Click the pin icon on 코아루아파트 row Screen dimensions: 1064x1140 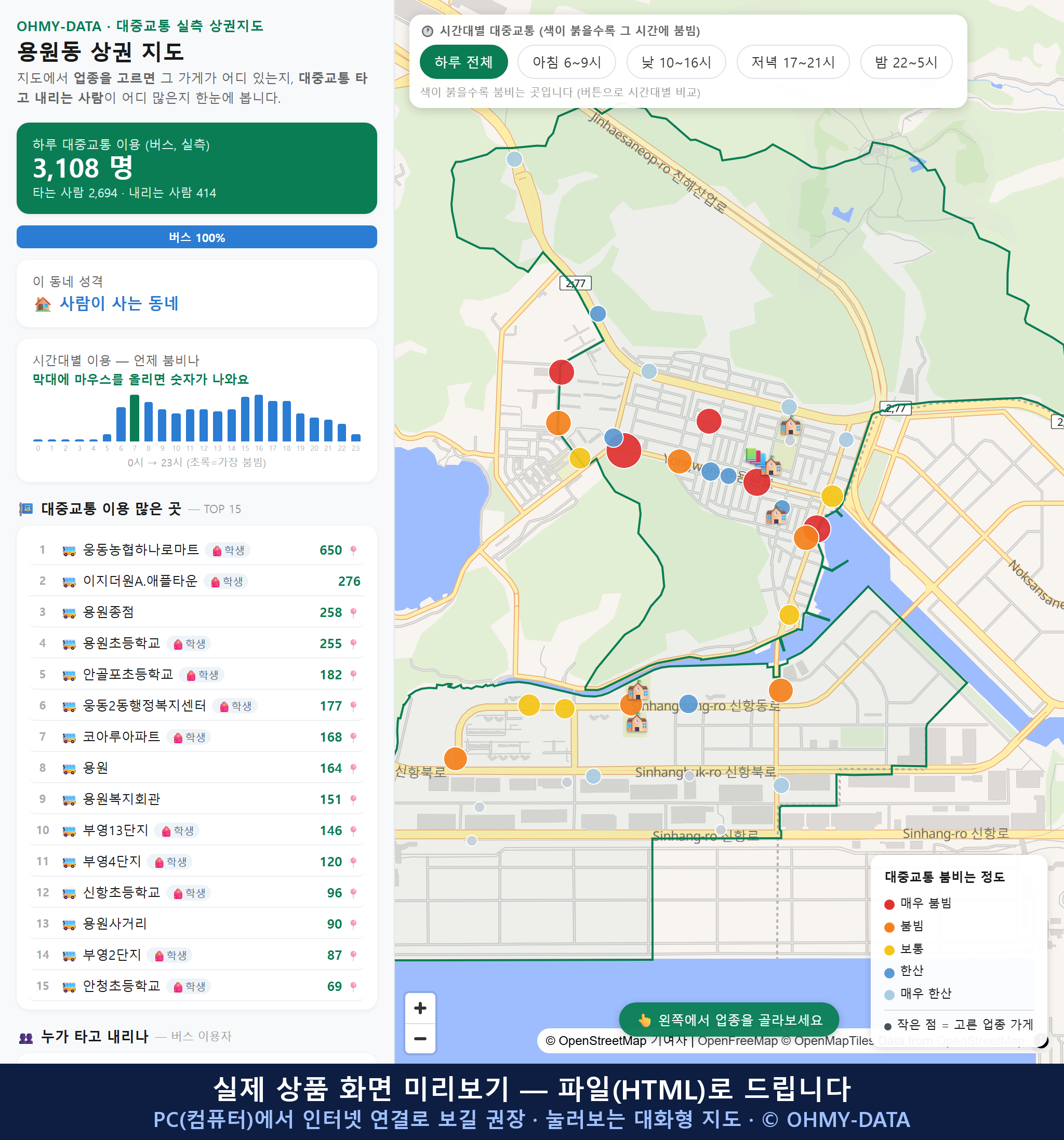click(353, 737)
